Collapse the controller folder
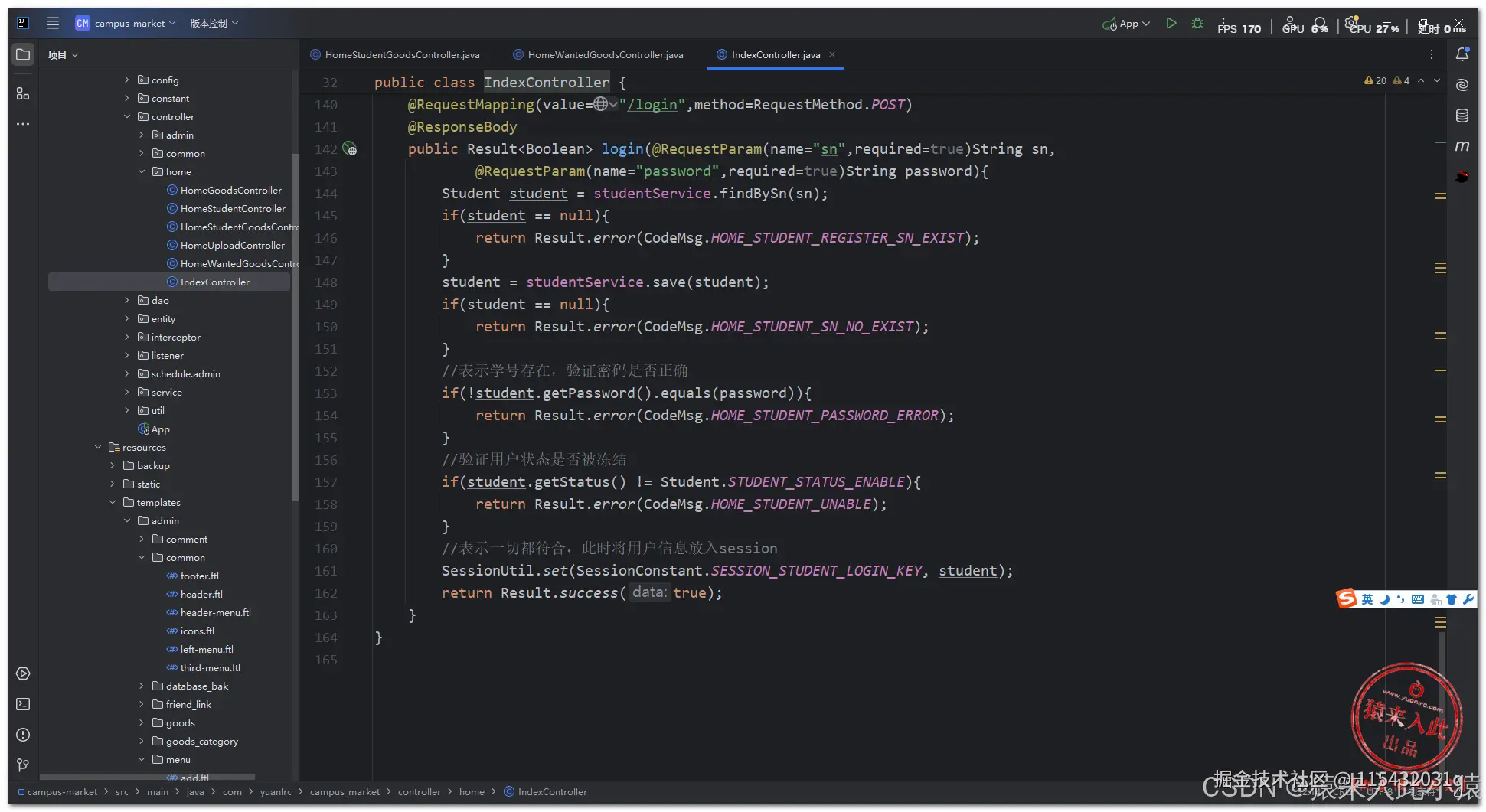The image size is (1486, 812). tap(127, 116)
